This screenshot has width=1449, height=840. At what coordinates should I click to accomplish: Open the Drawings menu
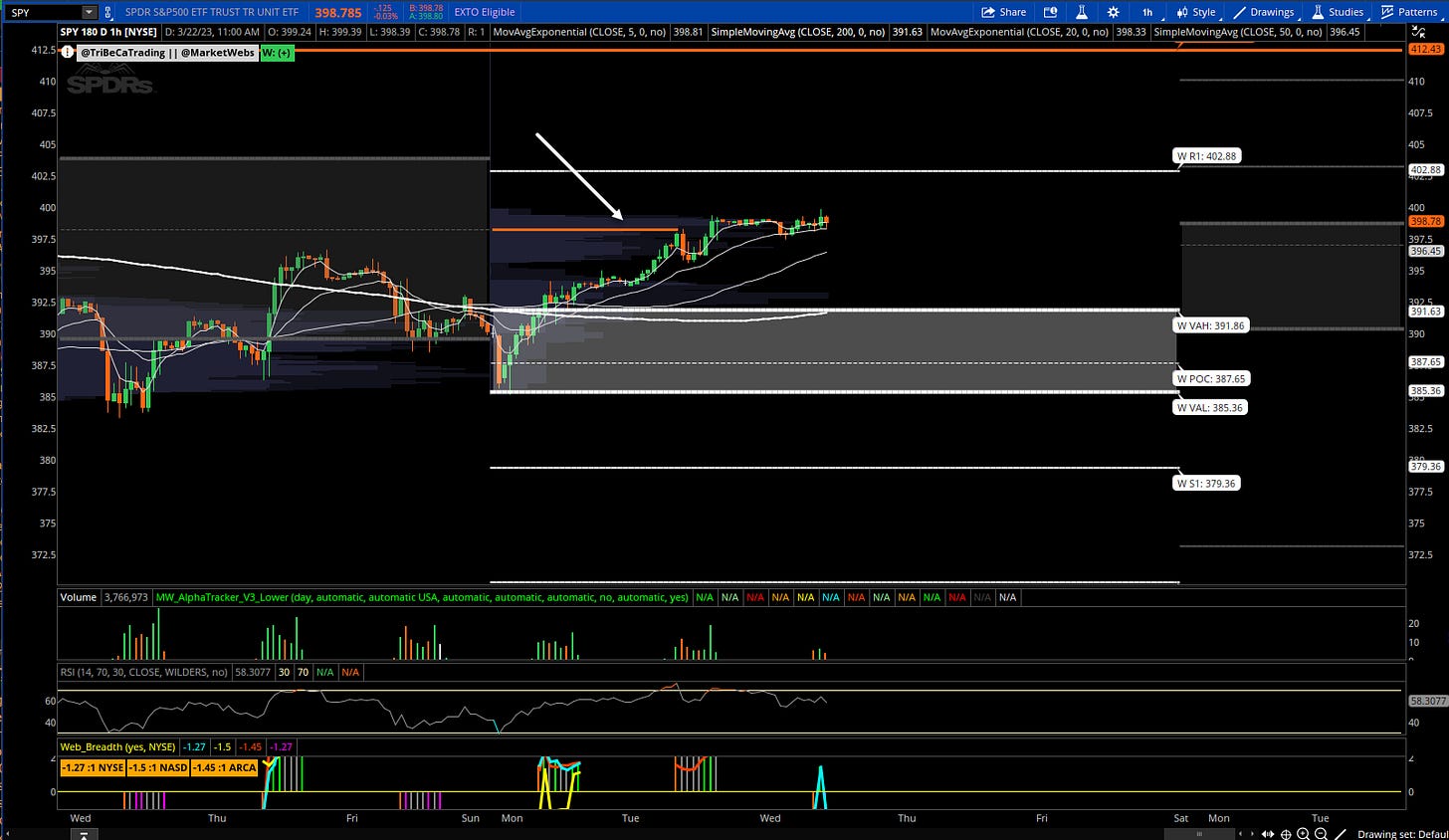pyautogui.click(x=1264, y=12)
